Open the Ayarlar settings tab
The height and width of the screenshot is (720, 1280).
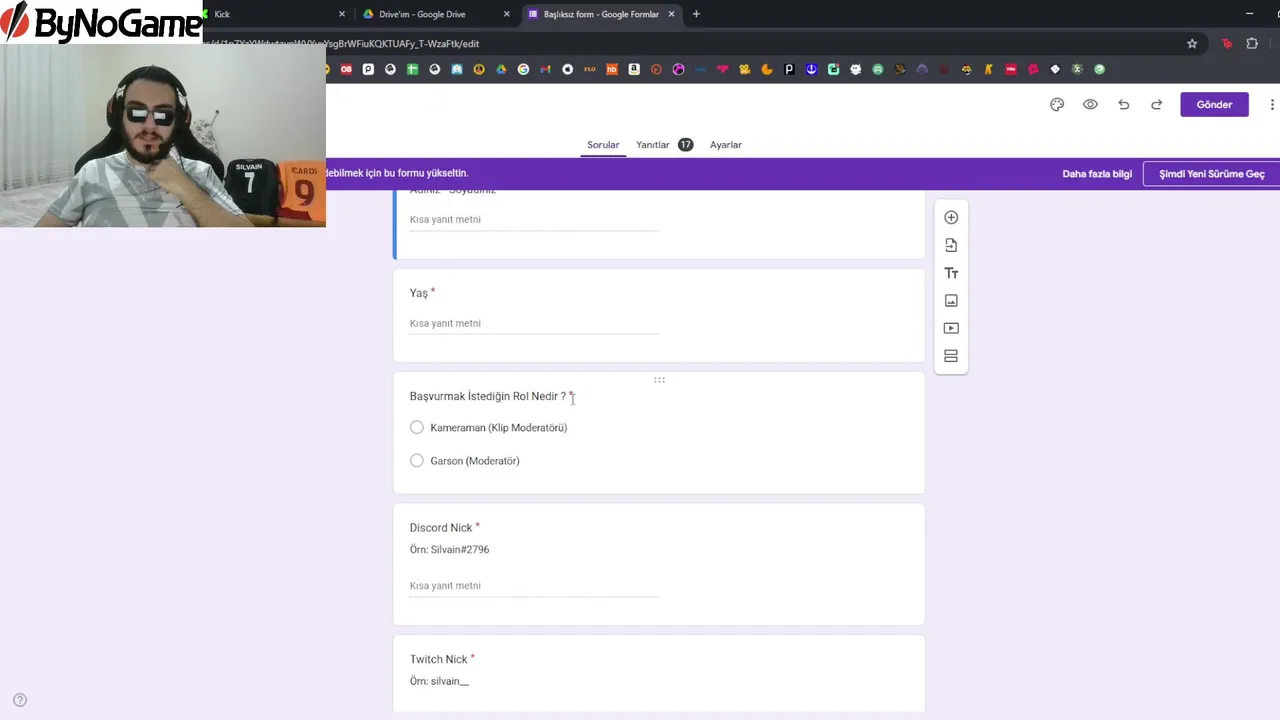[726, 145]
